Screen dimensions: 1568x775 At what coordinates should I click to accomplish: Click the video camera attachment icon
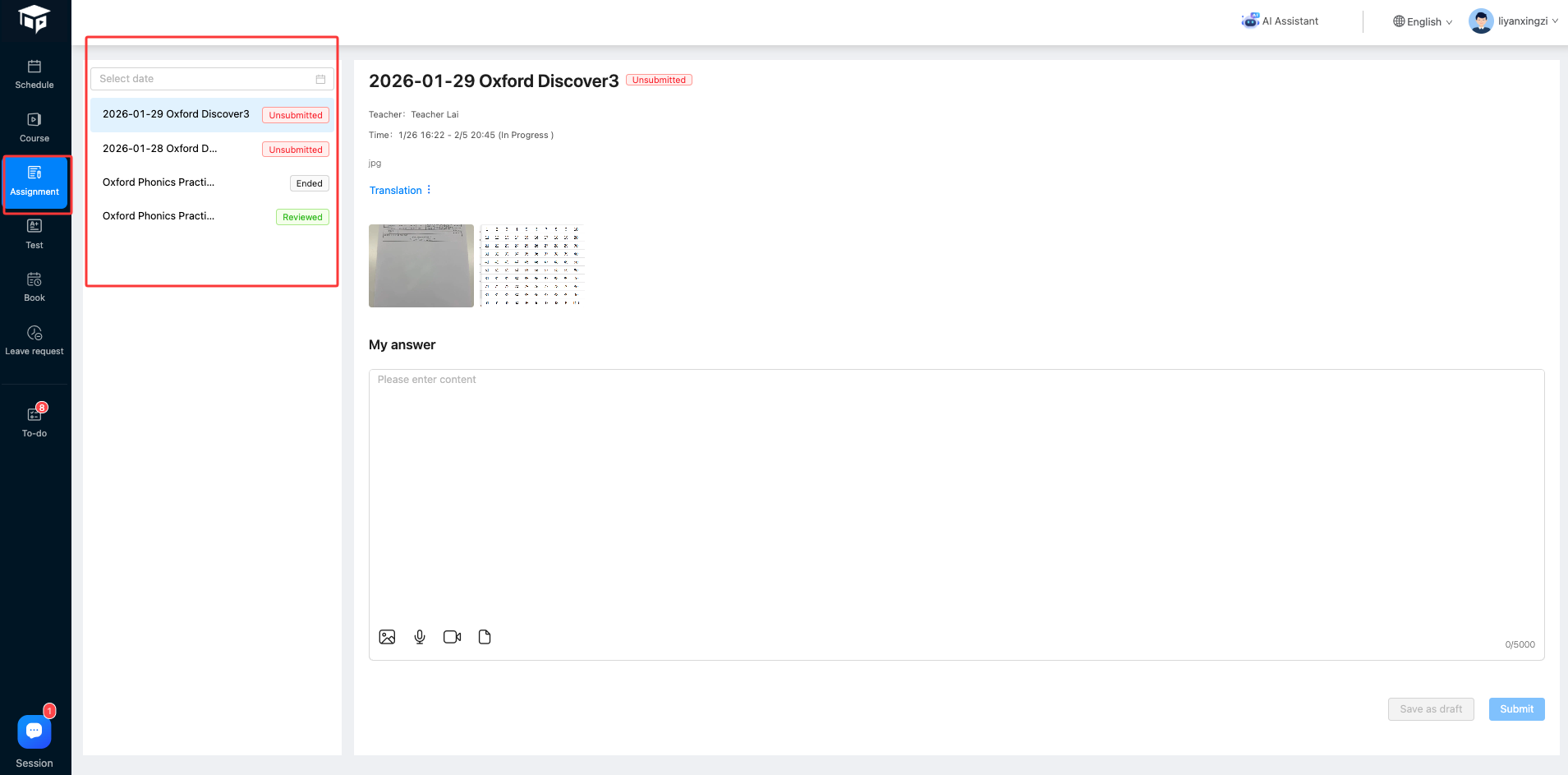(452, 637)
